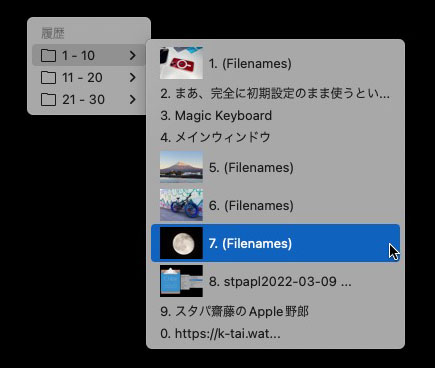This screenshot has width=435, height=368.
Task: Click the Mount Fuji thumbnail of item 5
Action: tap(181, 167)
